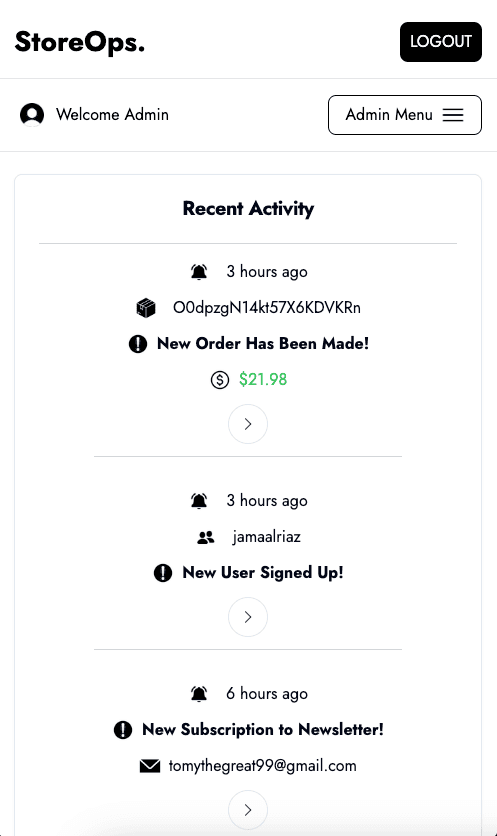Click the exclamation icon next to New Order
The height and width of the screenshot is (836, 497).
tap(138, 344)
